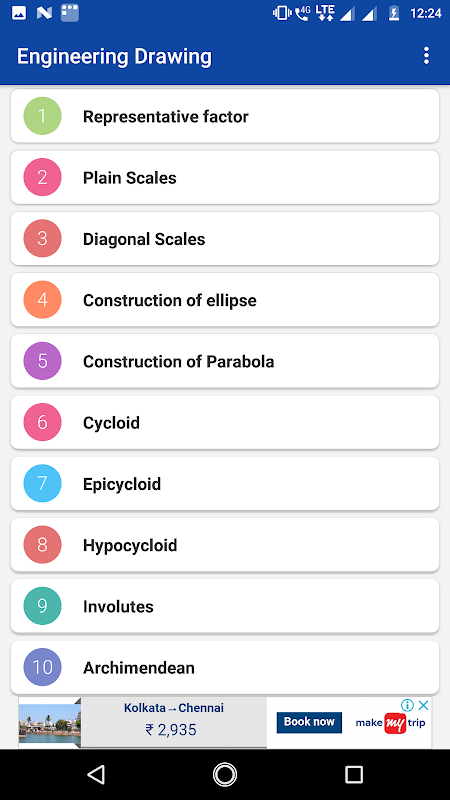Image resolution: width=450 pixels, height=800 pixels.
Task: Tap the purple number 5 circle
Action: coord(42,361)
